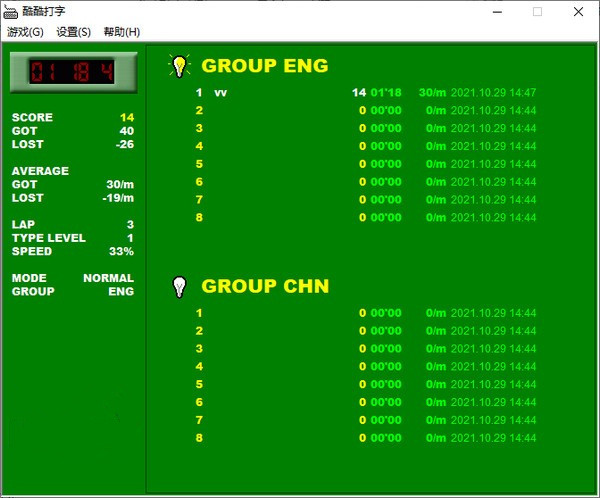Click the score 14 in GROUP ENG row 1

(359, 93)
